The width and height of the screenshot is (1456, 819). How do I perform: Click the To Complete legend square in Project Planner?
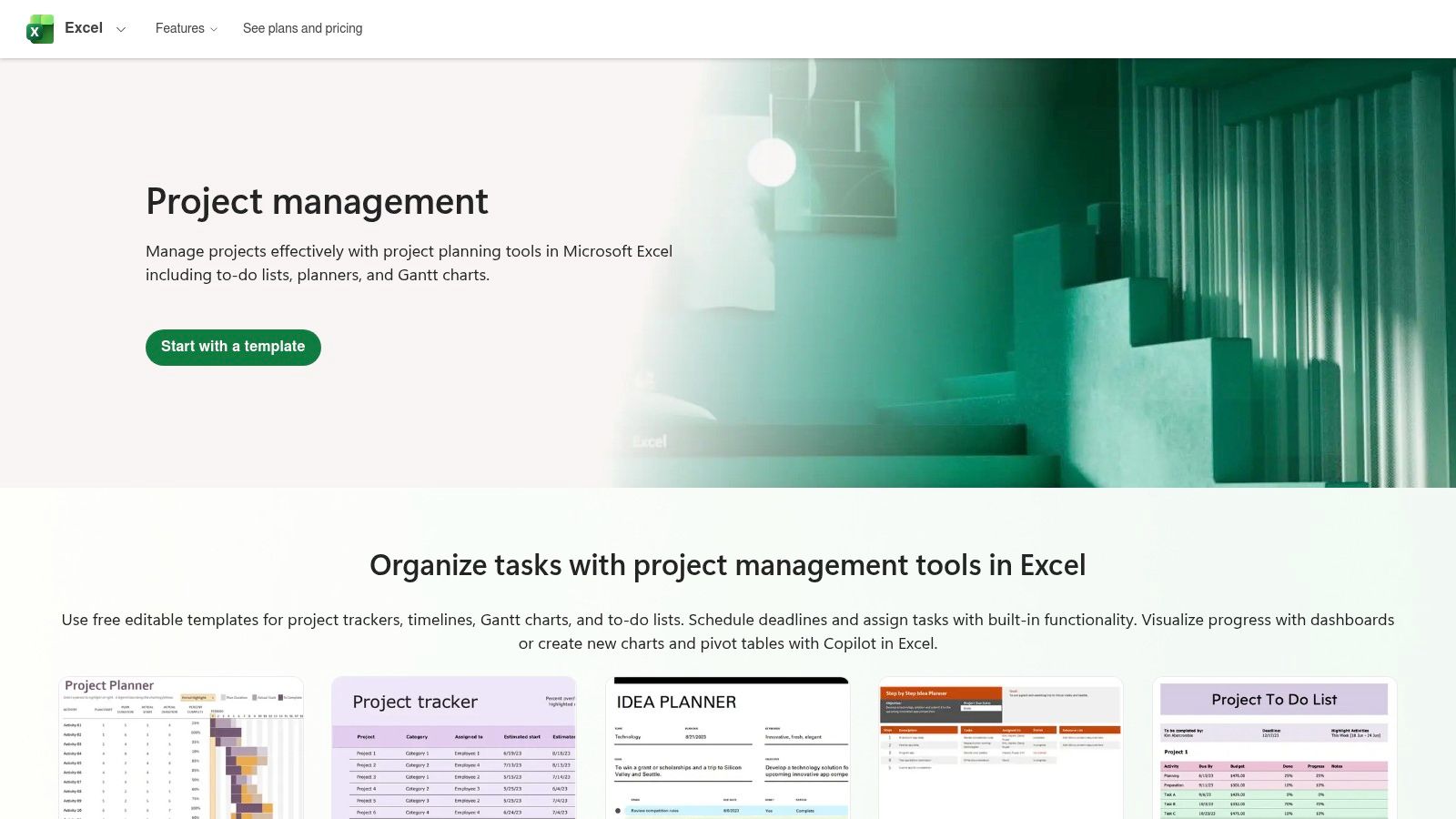(280, 697)
